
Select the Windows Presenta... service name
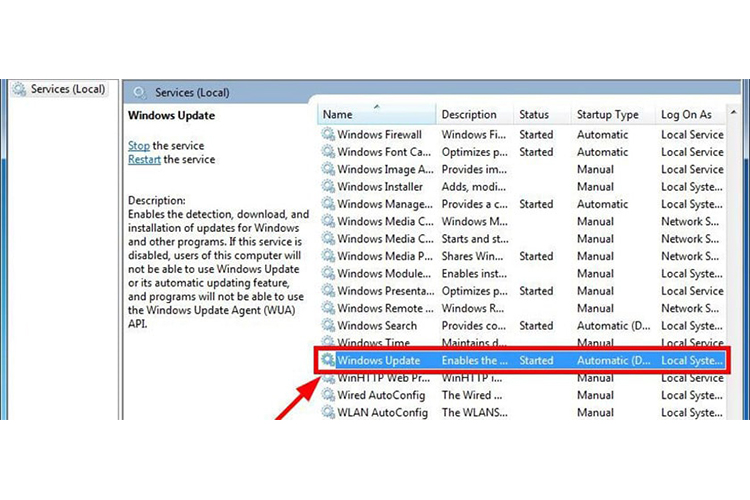pyautogui.click(x=386, y=291)
